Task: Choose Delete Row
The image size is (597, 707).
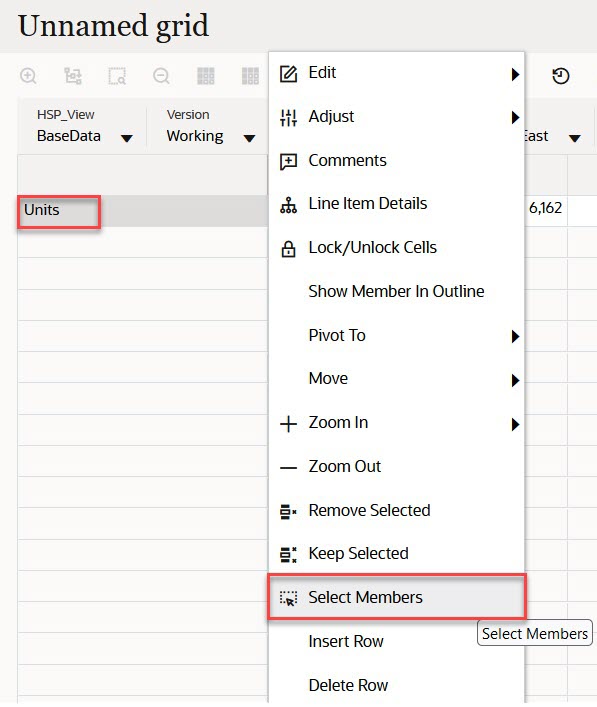Action: (x=397, y=685)
